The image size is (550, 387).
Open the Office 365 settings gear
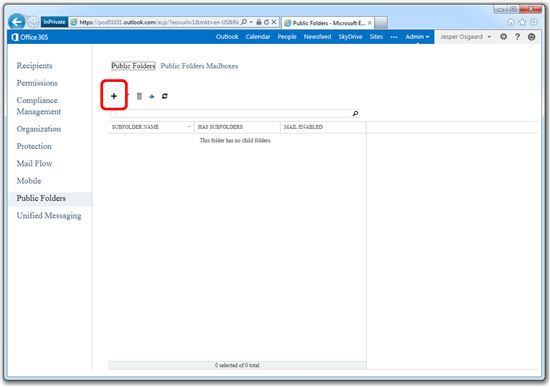pos(503,36)
